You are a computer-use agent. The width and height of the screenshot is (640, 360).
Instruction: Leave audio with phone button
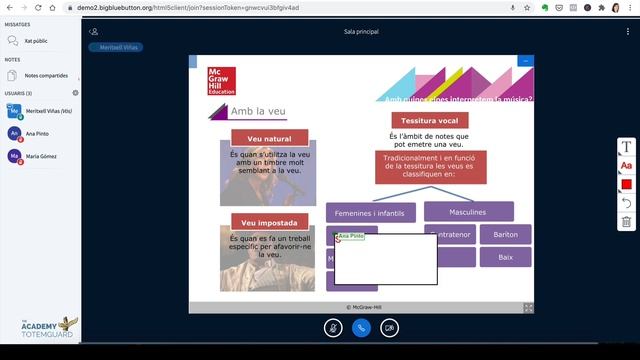(x=361, y=328)
